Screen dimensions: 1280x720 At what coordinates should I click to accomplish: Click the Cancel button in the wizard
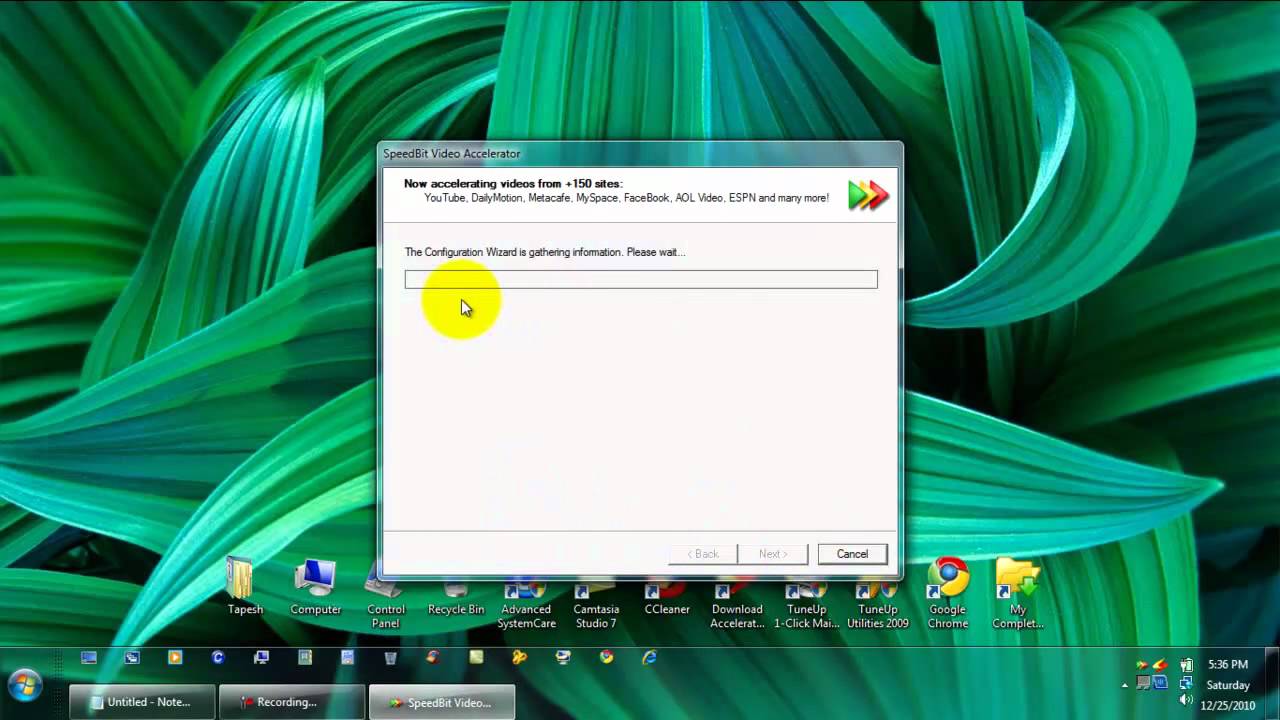coord(852,554)
